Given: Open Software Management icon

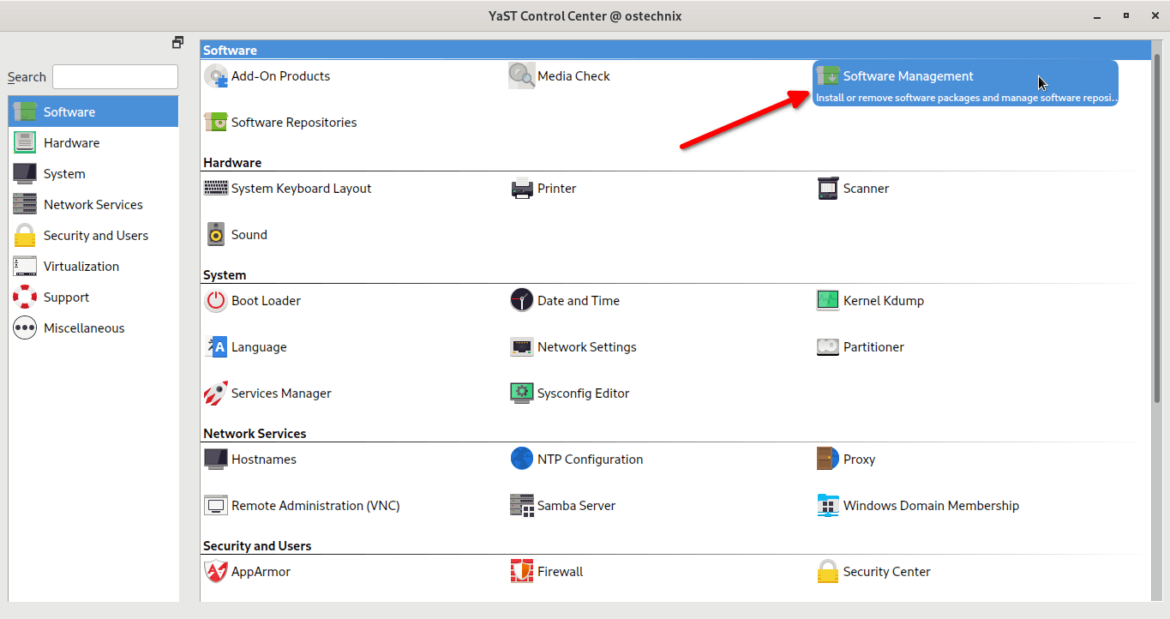Looking at the screenshot, I should [x=828, y=76].
